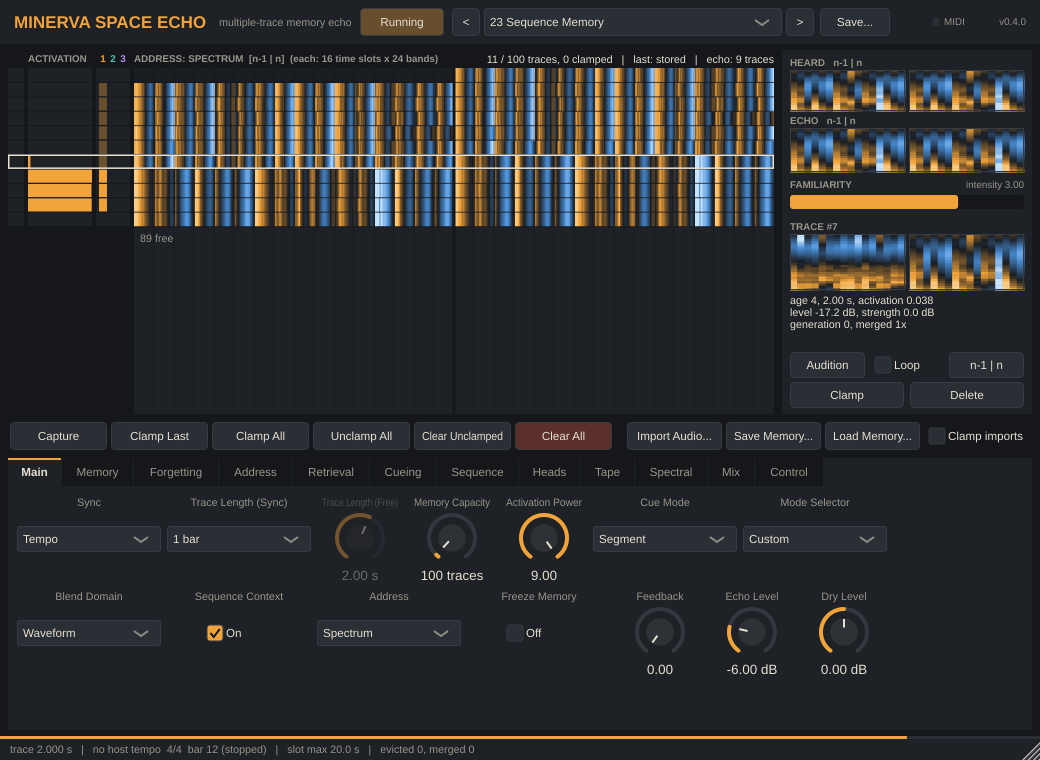
Task: Switch to the Heads tab
Action: coord(549,472)
